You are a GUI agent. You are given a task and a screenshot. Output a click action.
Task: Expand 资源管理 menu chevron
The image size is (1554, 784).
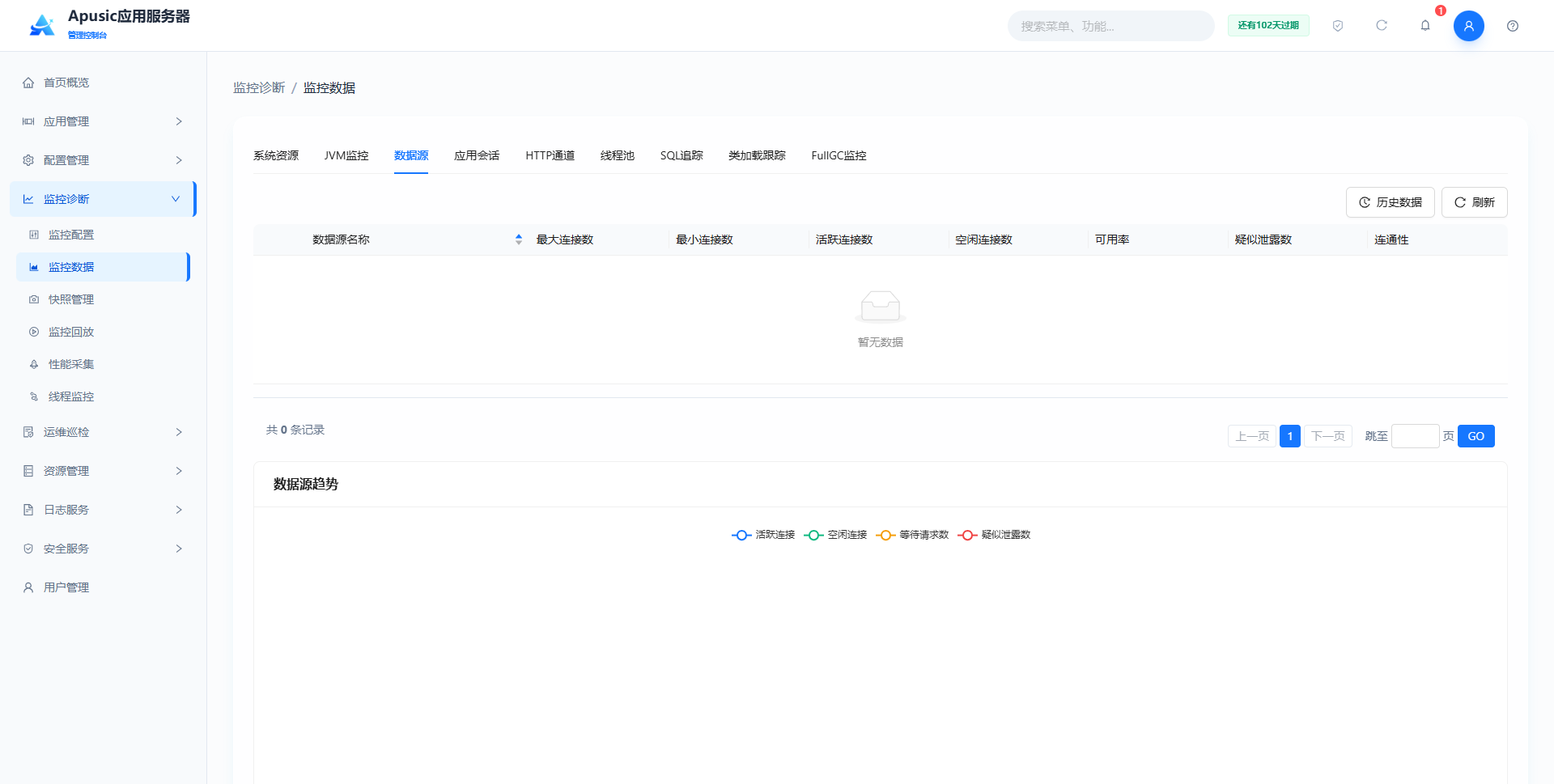coord(179,471)
